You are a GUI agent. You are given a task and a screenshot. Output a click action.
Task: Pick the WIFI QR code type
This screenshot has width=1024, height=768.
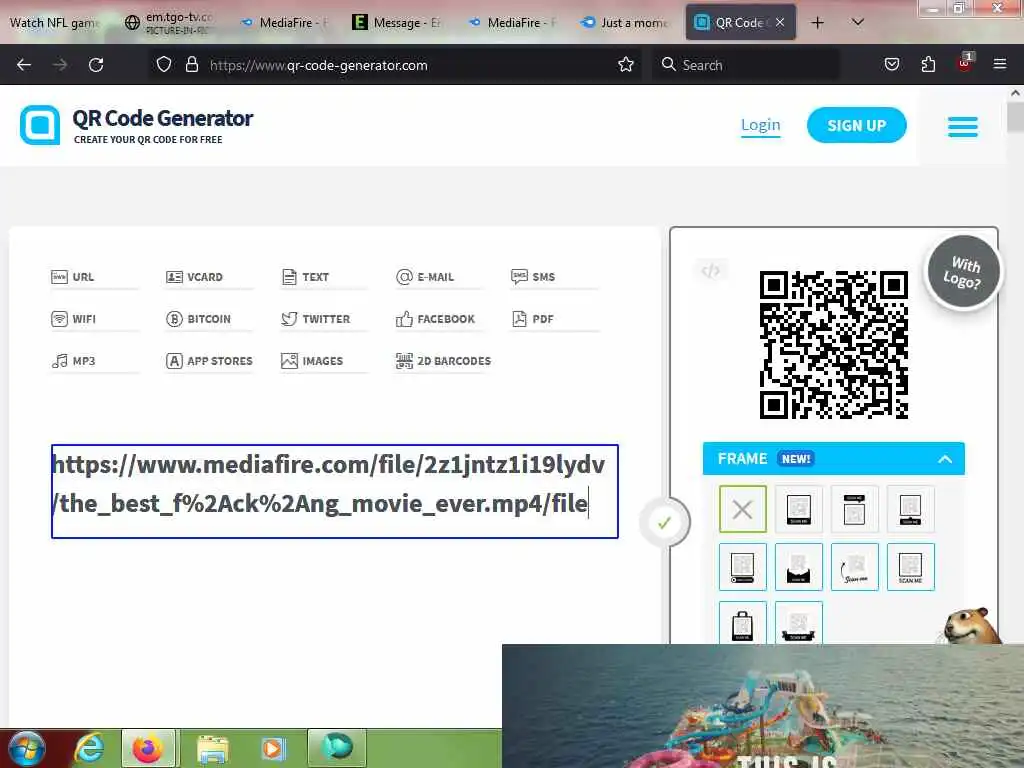(73, 319)
